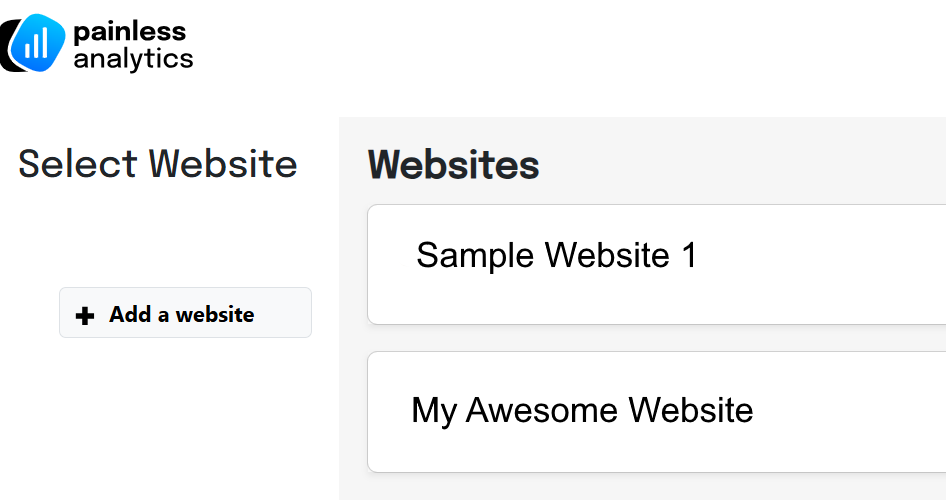
Task: Click the plus icon beside Add a website
Action: tap(85, 315)
